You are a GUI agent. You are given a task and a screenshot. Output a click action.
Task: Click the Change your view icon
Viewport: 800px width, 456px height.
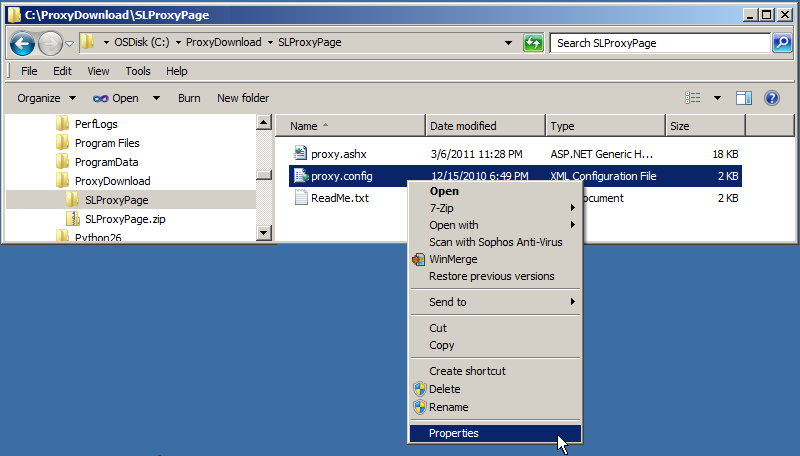coord(692,97)
